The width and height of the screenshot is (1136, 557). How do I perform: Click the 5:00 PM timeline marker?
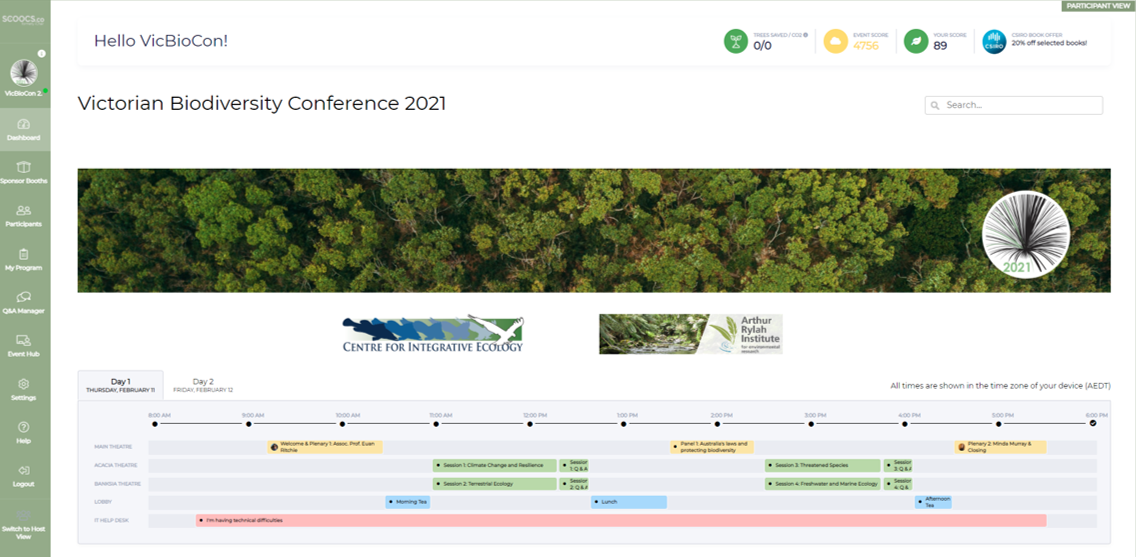(x=999, y=424)
